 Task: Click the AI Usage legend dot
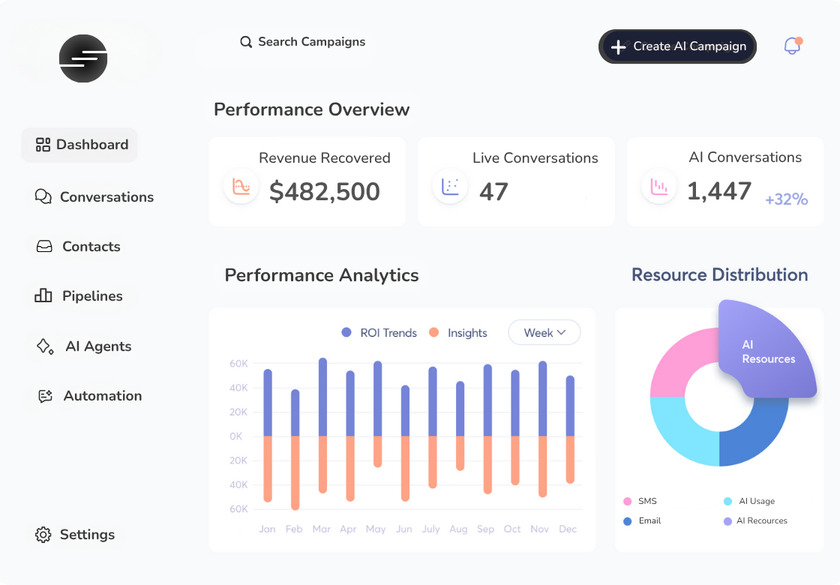click(728, 501)
